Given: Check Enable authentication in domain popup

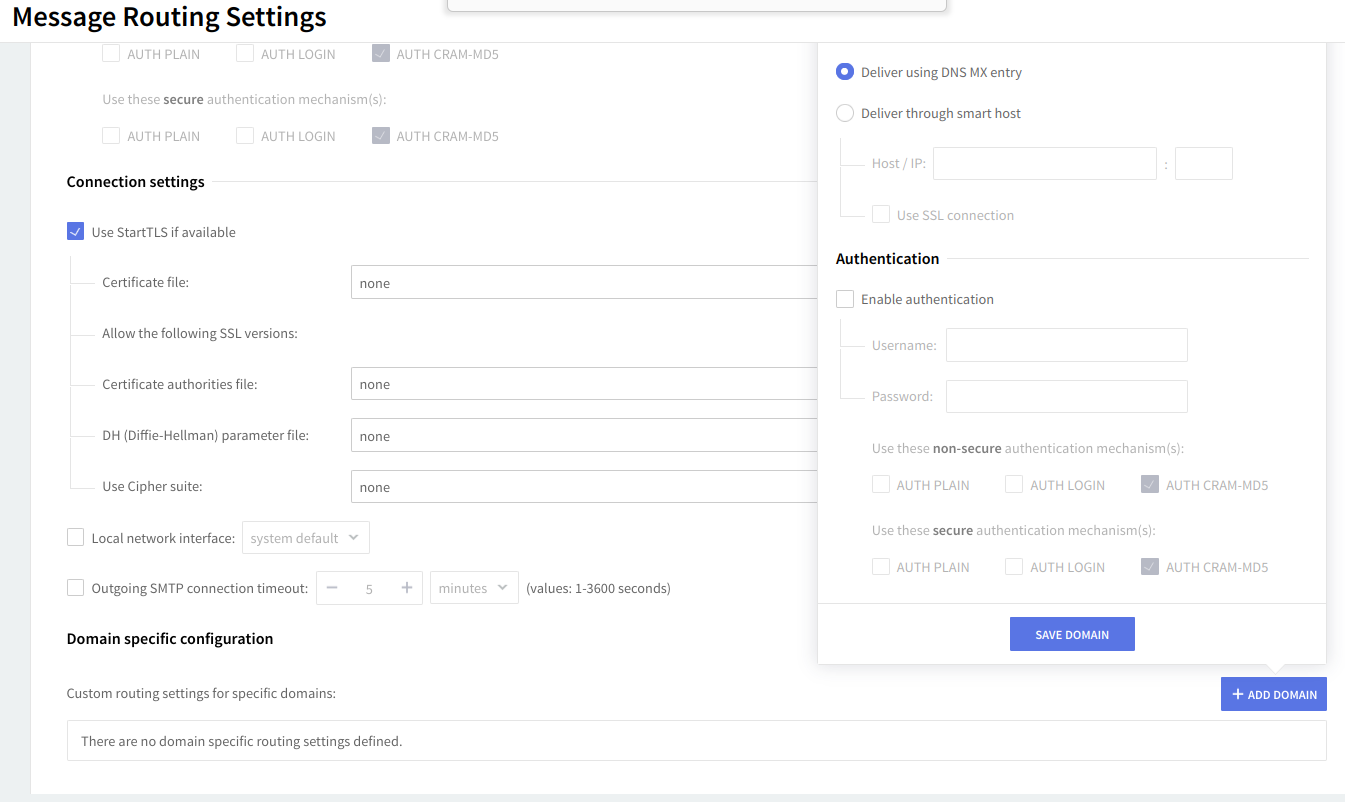Looking at the screenshot, I should pos(845,299).
